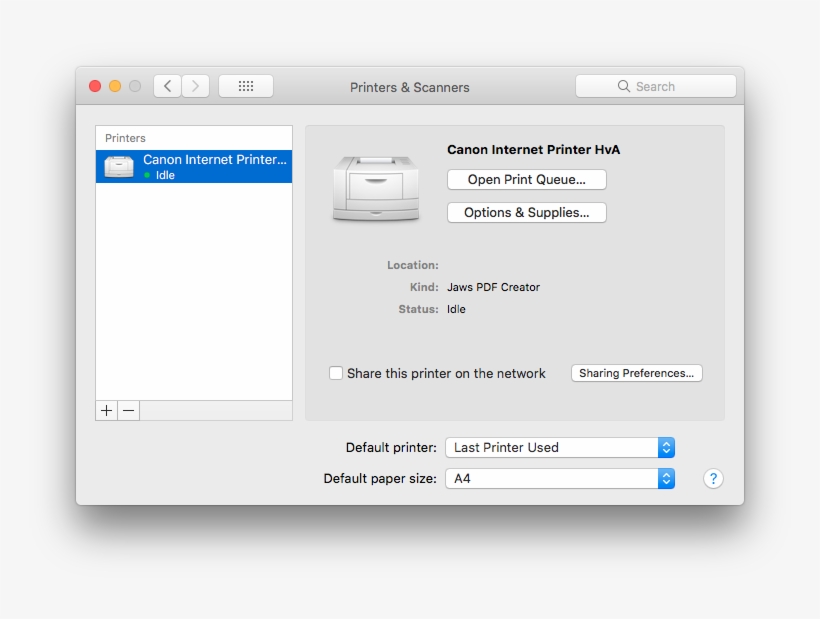The width and height of the screenshot is (820, 619).
Task: Select the large printer preview image
Action: pyautogui.click(x=376, y=186)
